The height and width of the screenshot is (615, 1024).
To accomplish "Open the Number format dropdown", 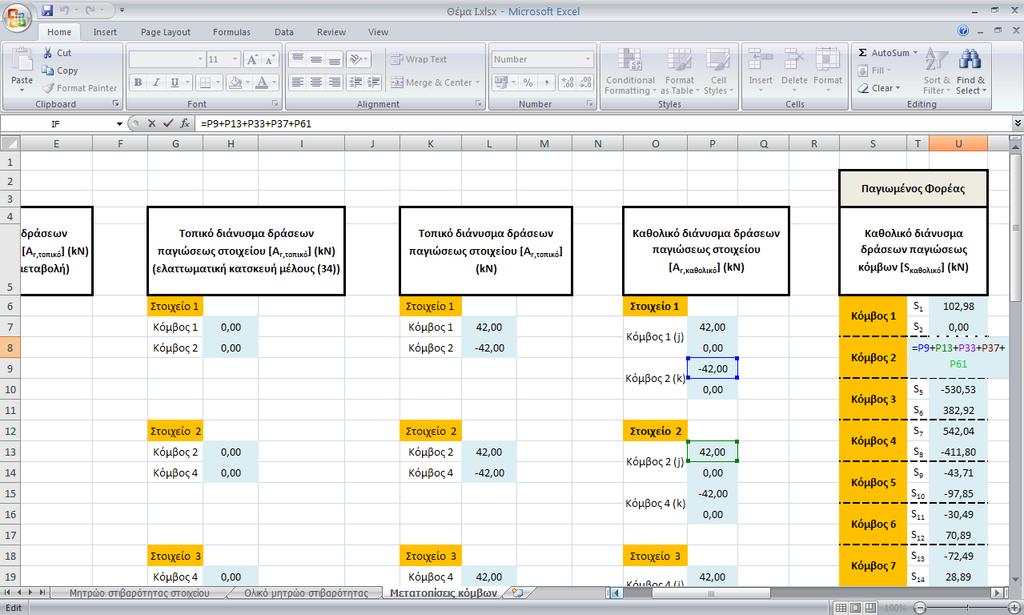I will [588, 59].
